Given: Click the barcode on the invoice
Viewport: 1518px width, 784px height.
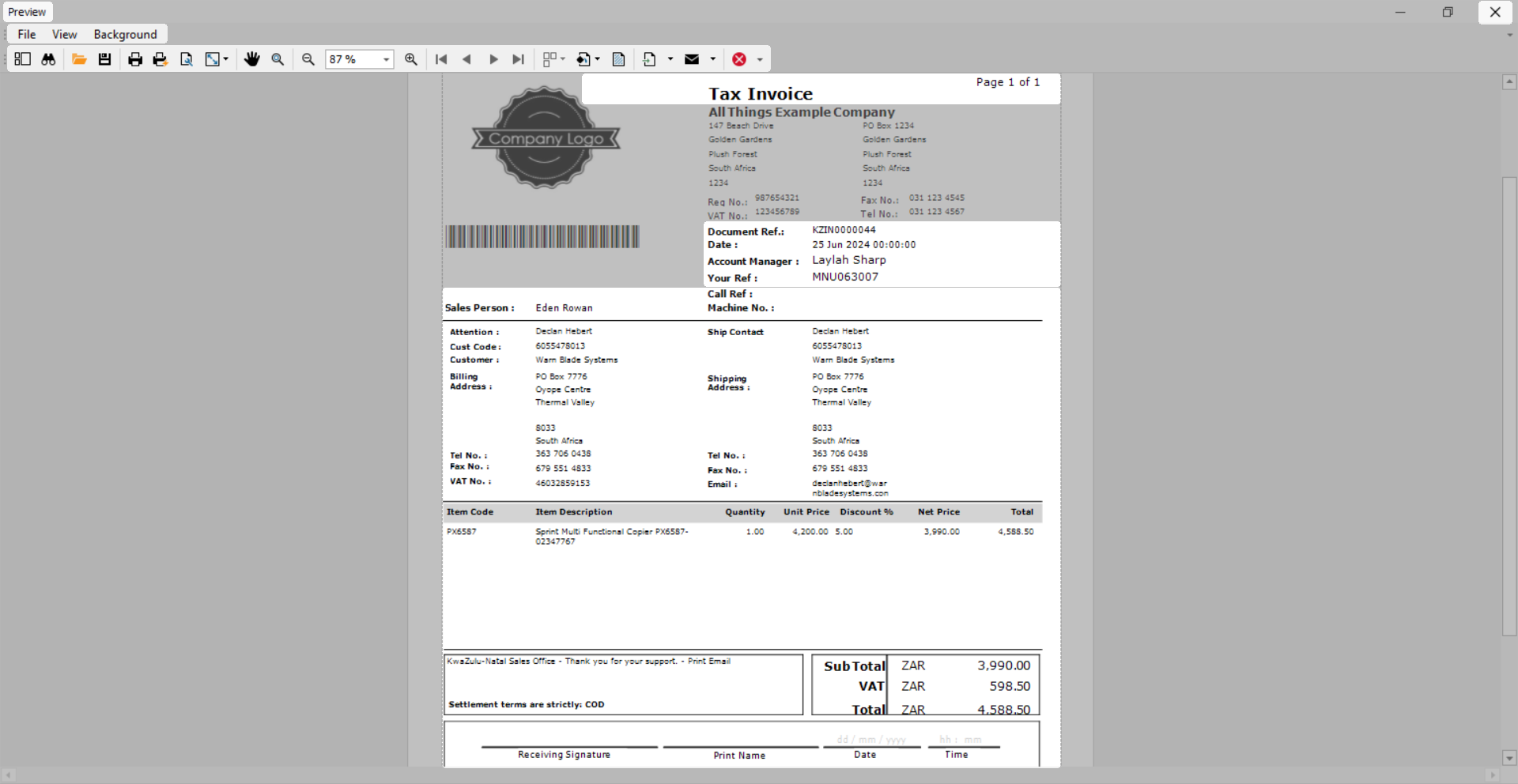Looking at the screenshot, I should pyautogui.click(x=542, y=236).
